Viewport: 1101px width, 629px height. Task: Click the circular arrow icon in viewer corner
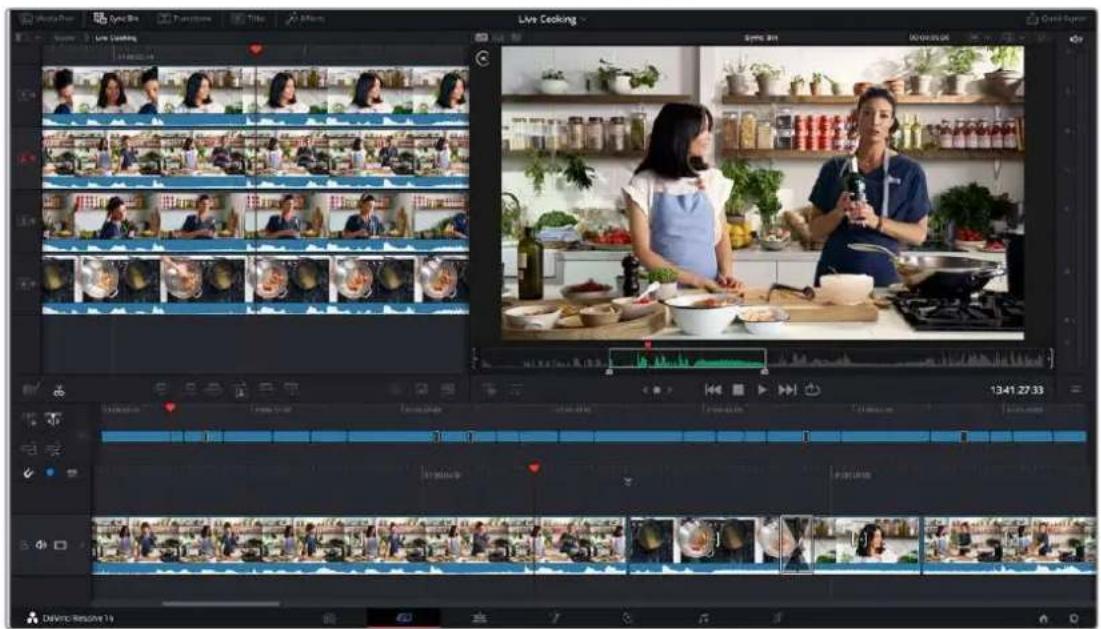click(x=482, y=59)
